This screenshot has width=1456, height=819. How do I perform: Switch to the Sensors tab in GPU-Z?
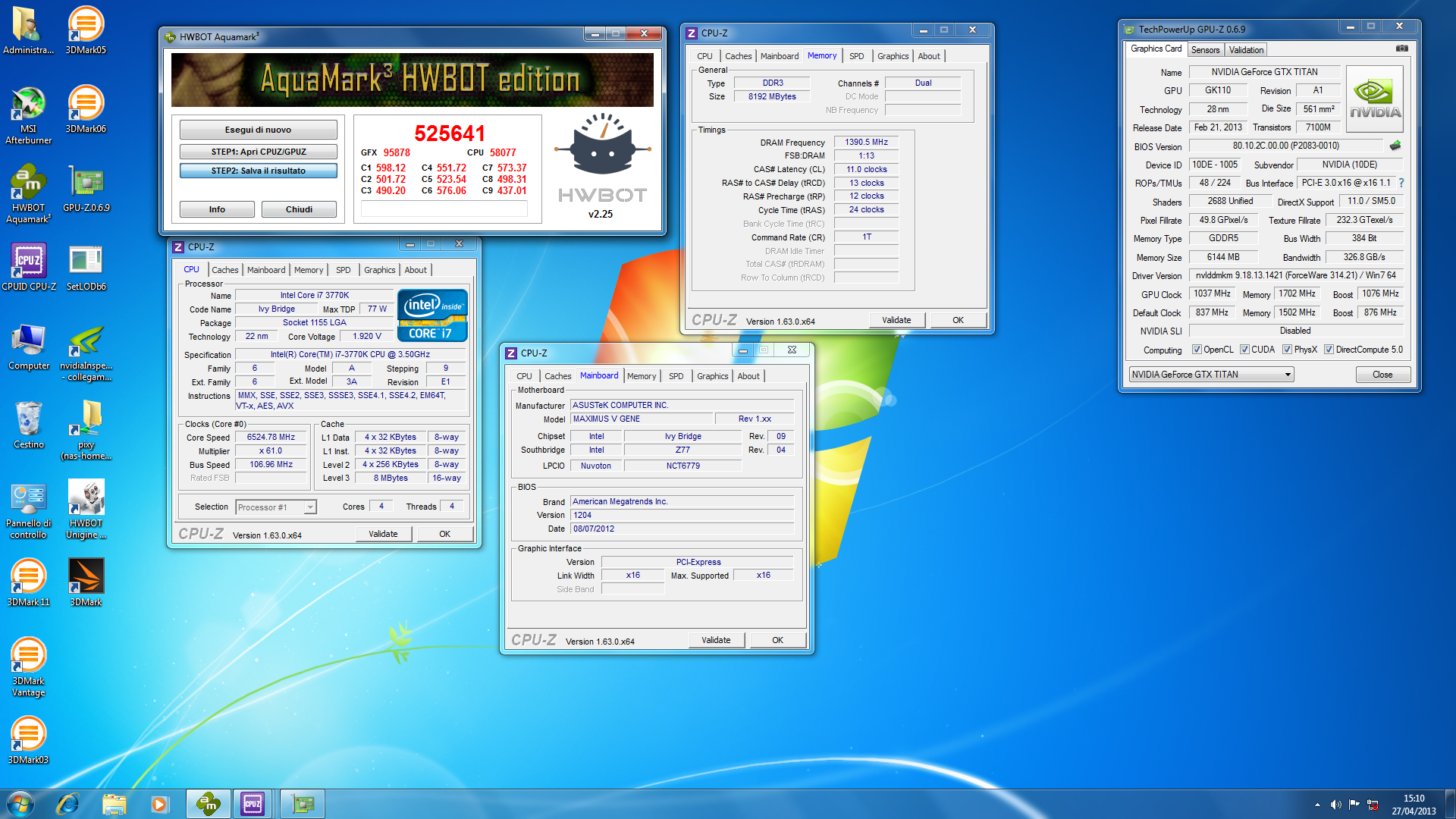[1205, 50]
